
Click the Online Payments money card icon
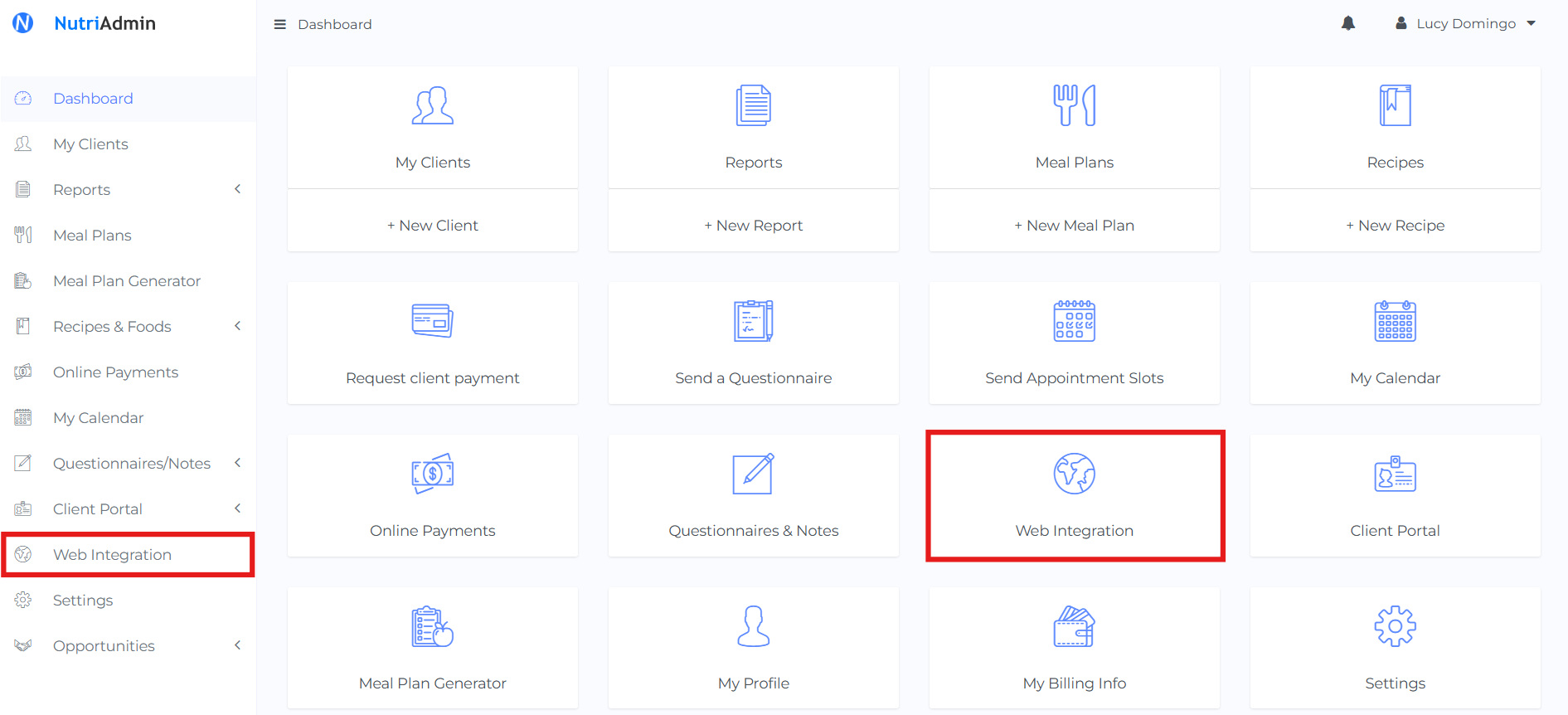click(433, 474)
